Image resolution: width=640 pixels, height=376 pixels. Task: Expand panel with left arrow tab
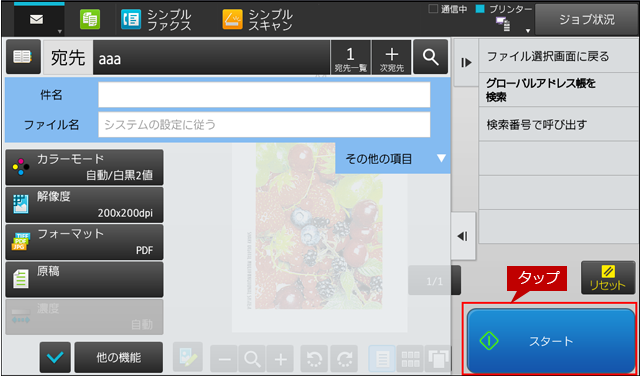pos(463,236)
